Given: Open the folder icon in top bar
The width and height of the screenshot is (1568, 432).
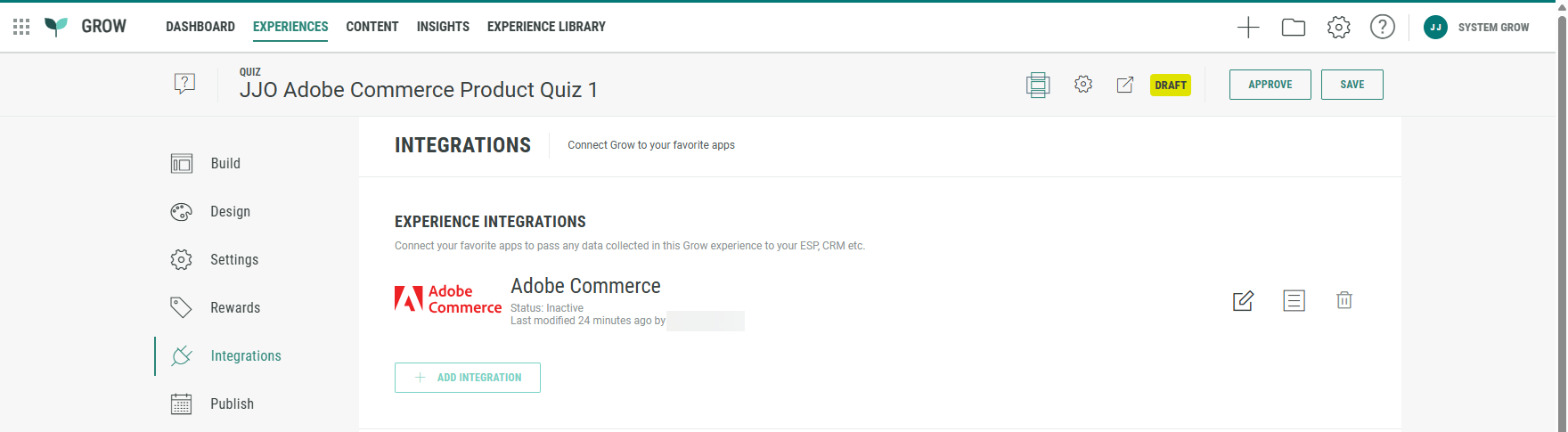Looking at the screenshot, I should point(1294,28).
